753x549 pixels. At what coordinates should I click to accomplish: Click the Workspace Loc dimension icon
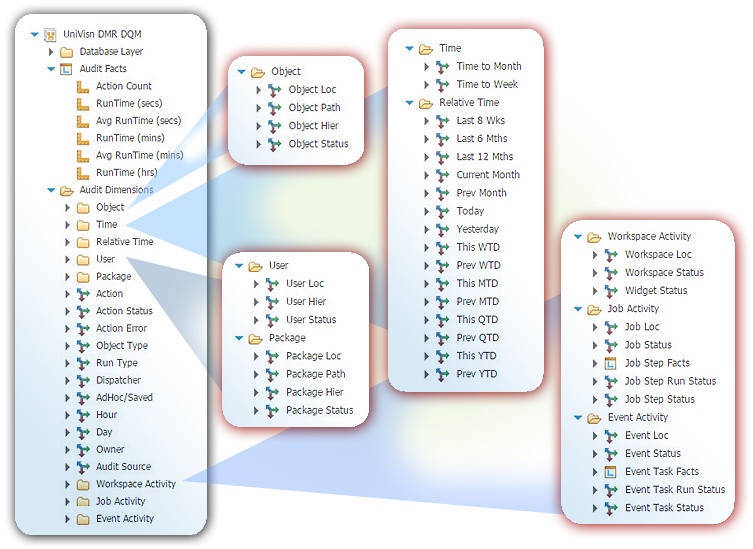[611, 255]
